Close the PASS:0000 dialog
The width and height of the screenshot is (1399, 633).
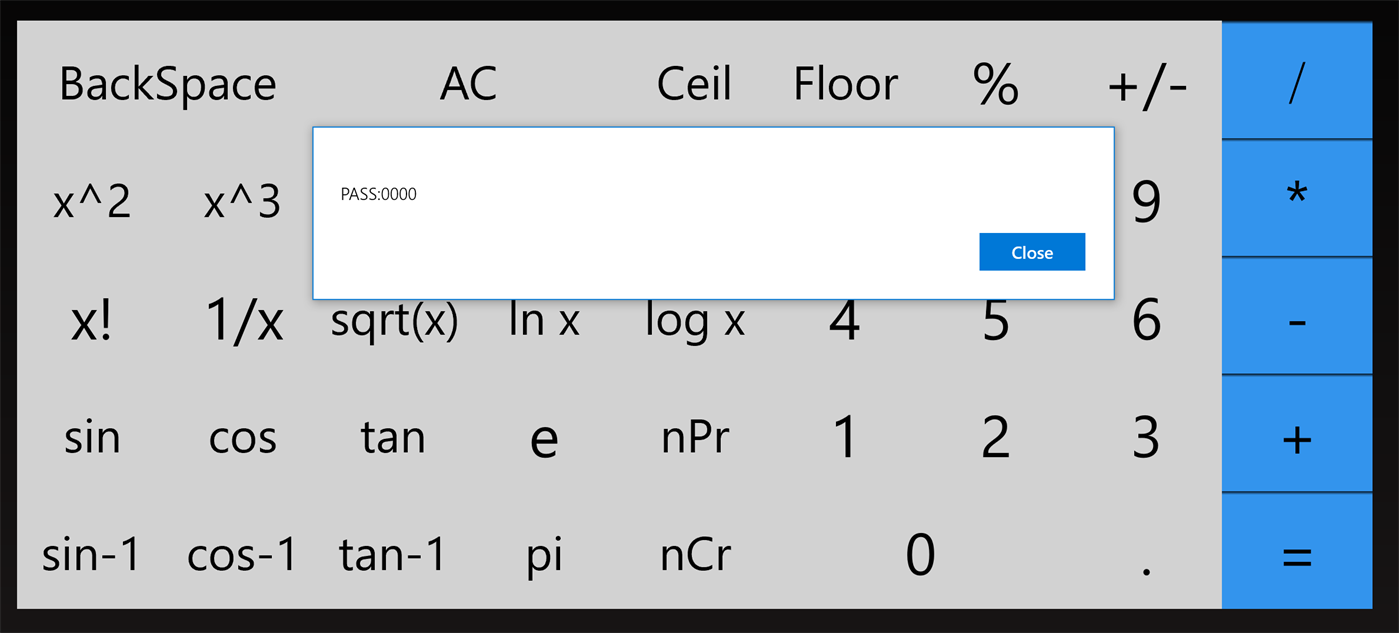(x=1031, y=252)
